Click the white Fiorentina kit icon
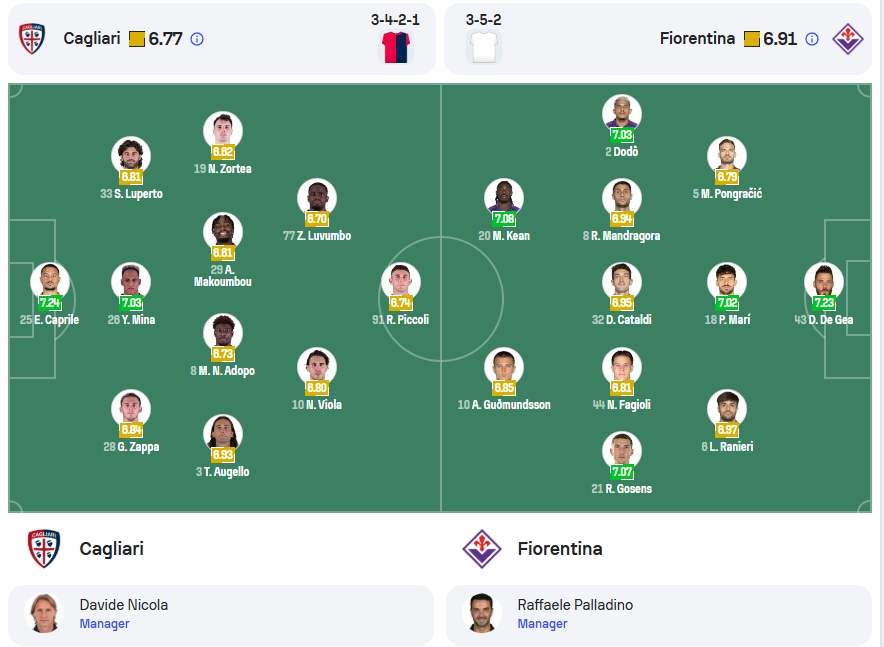This screenshot has height=647, width=884. 484,47
